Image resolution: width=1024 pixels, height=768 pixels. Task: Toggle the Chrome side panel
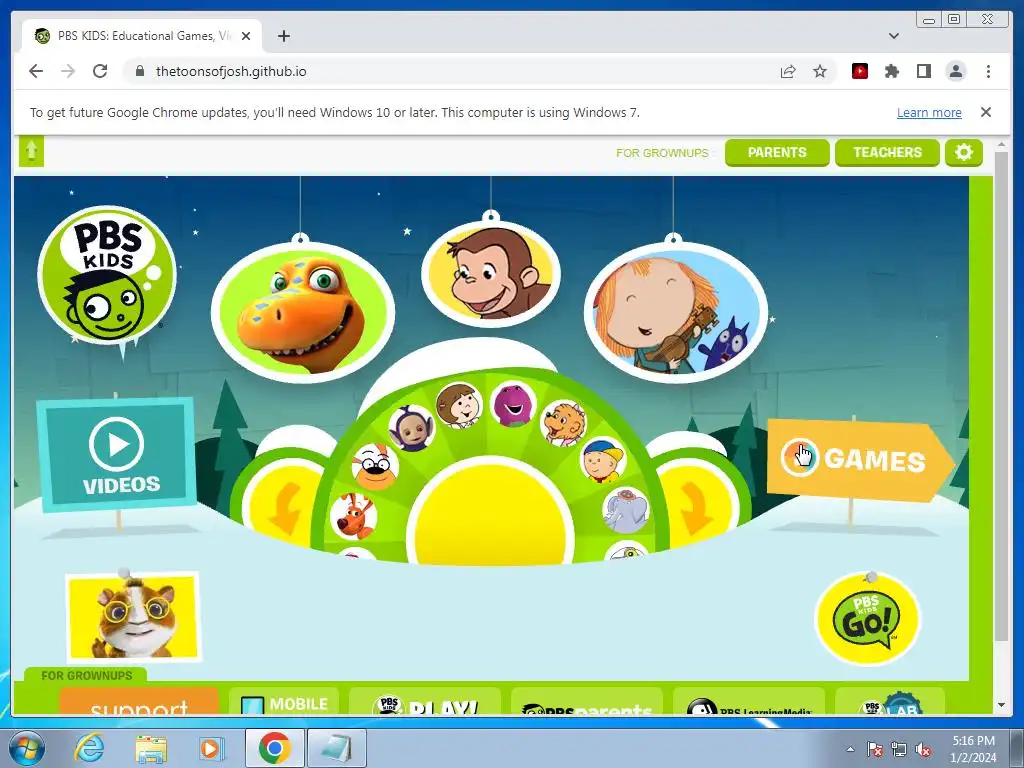coord(923,71)
